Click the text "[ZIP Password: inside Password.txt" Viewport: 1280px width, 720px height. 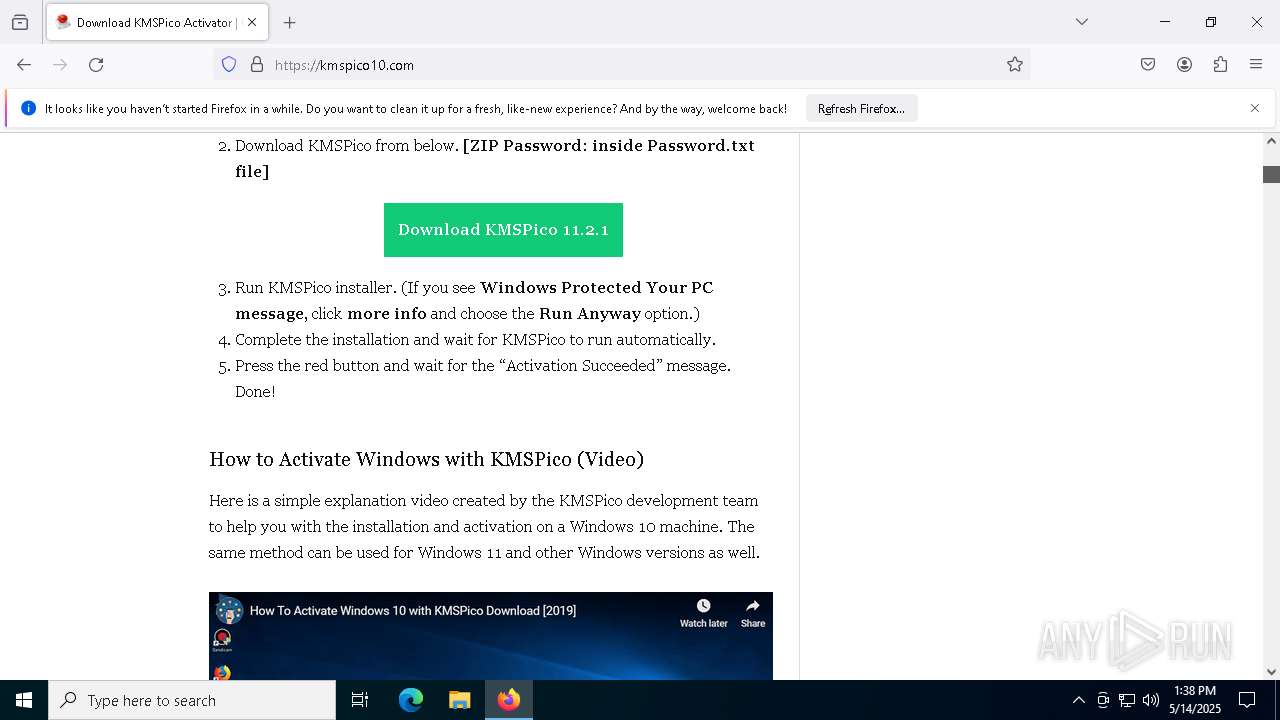click(608, 146)
